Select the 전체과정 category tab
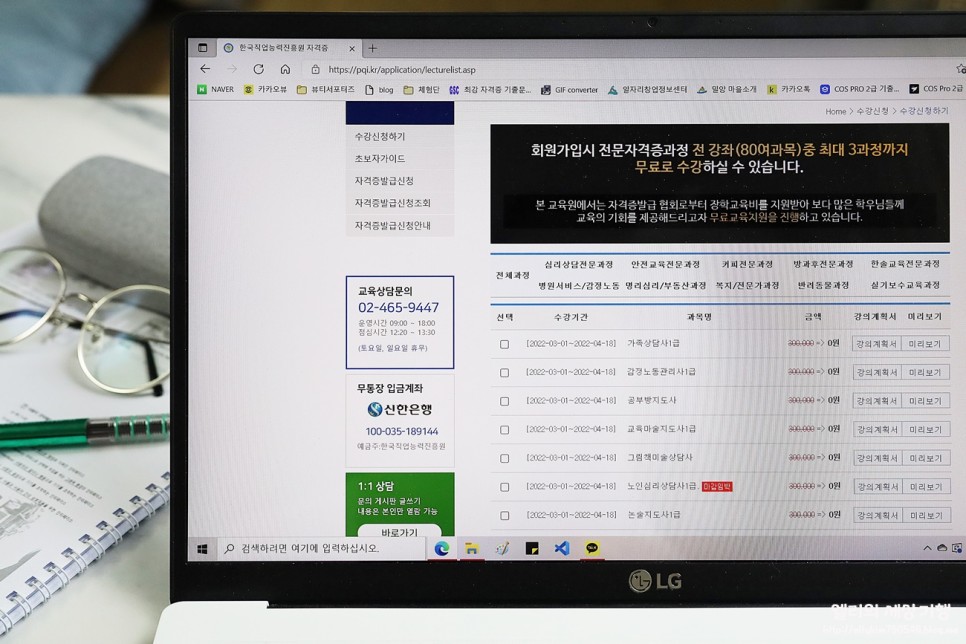This screenshot has width=966, height=644. click(x=513, y=275)
